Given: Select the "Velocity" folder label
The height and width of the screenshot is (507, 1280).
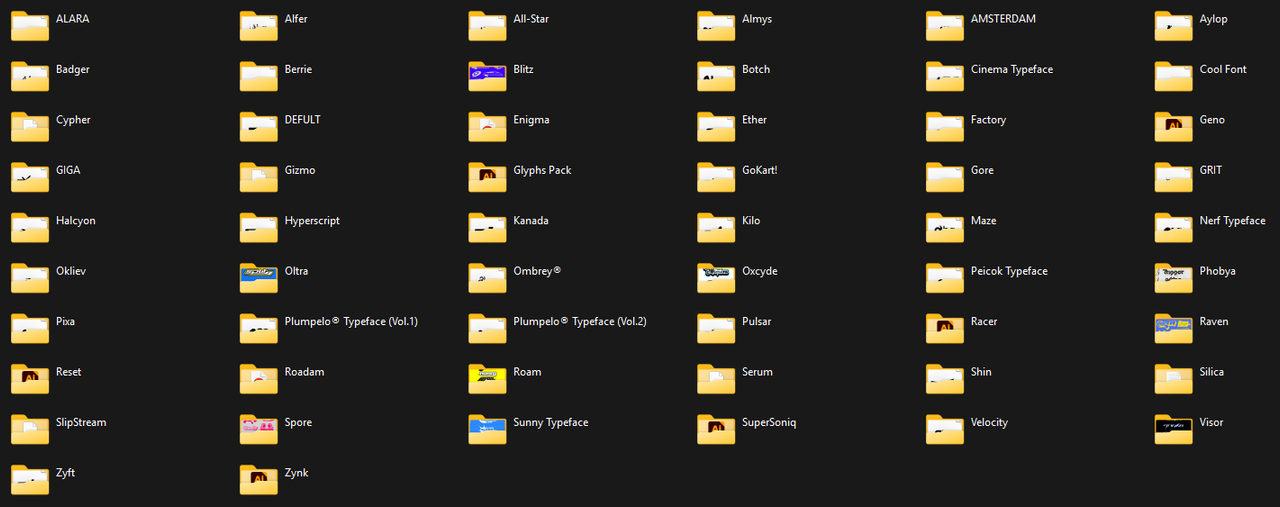Looking at the screenshot, I should (989, 422).
